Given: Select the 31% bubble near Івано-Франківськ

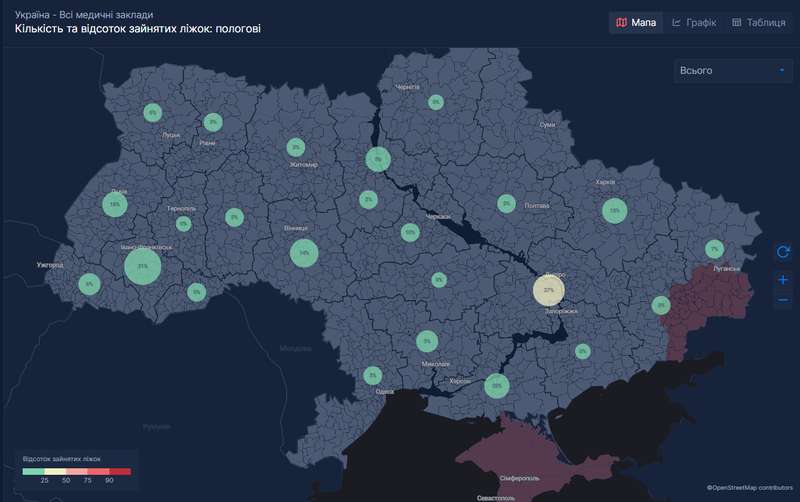Looking at the screenshot, I should (143, 266).
